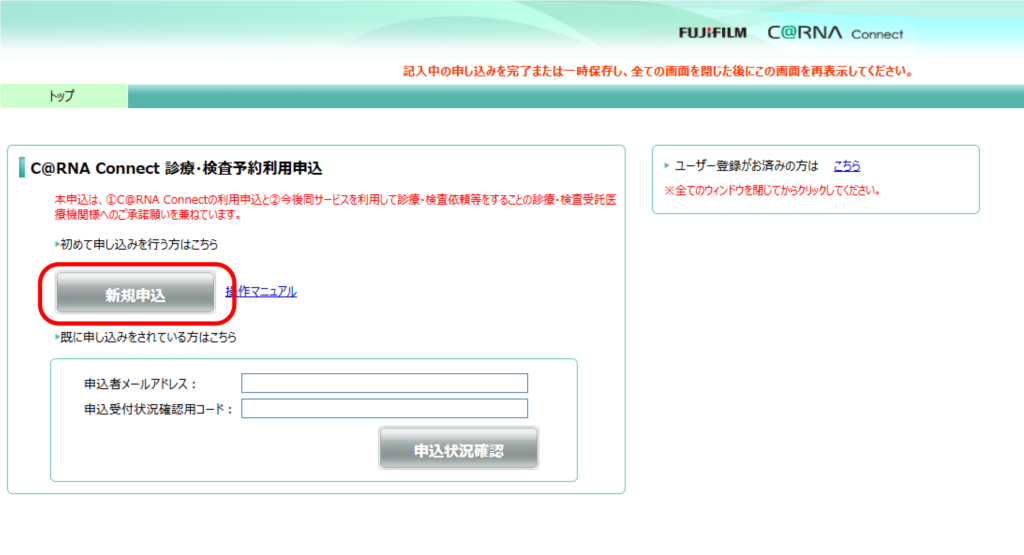1024x555 pixels.
Task: Click the green marker beside the page heading
Action: click(x=22, y=168)
